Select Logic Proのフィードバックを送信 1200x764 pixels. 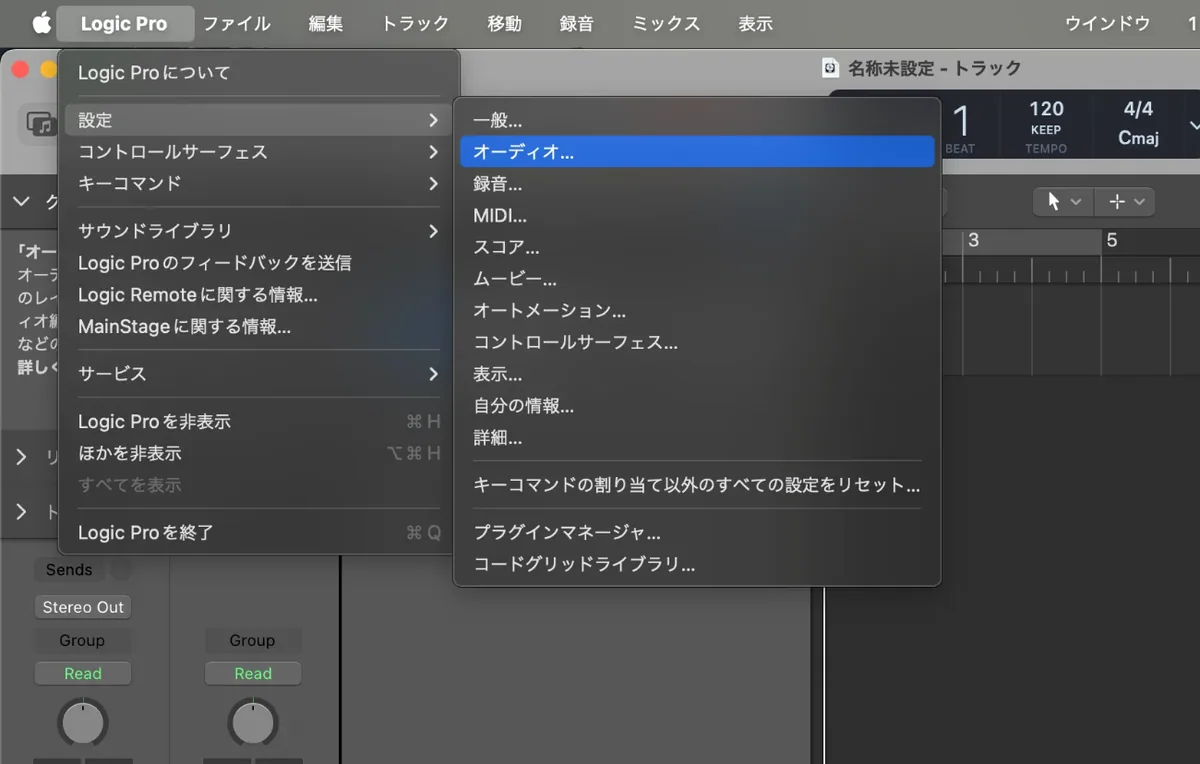click(259, 263)
